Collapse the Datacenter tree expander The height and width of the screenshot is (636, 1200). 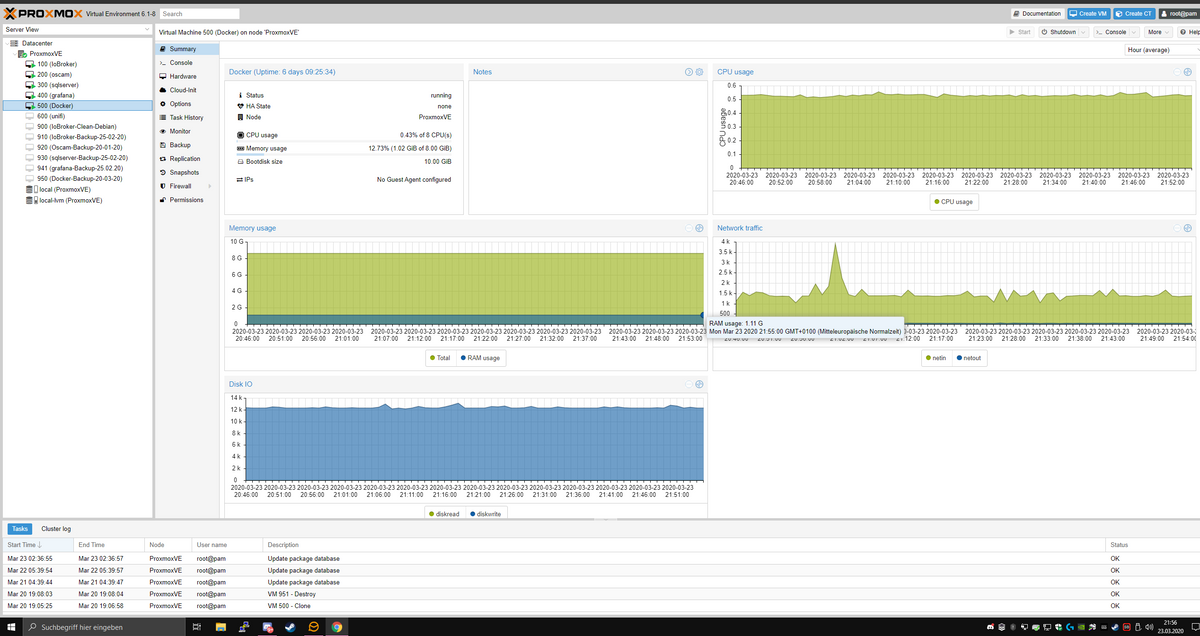tap(5, 43)
